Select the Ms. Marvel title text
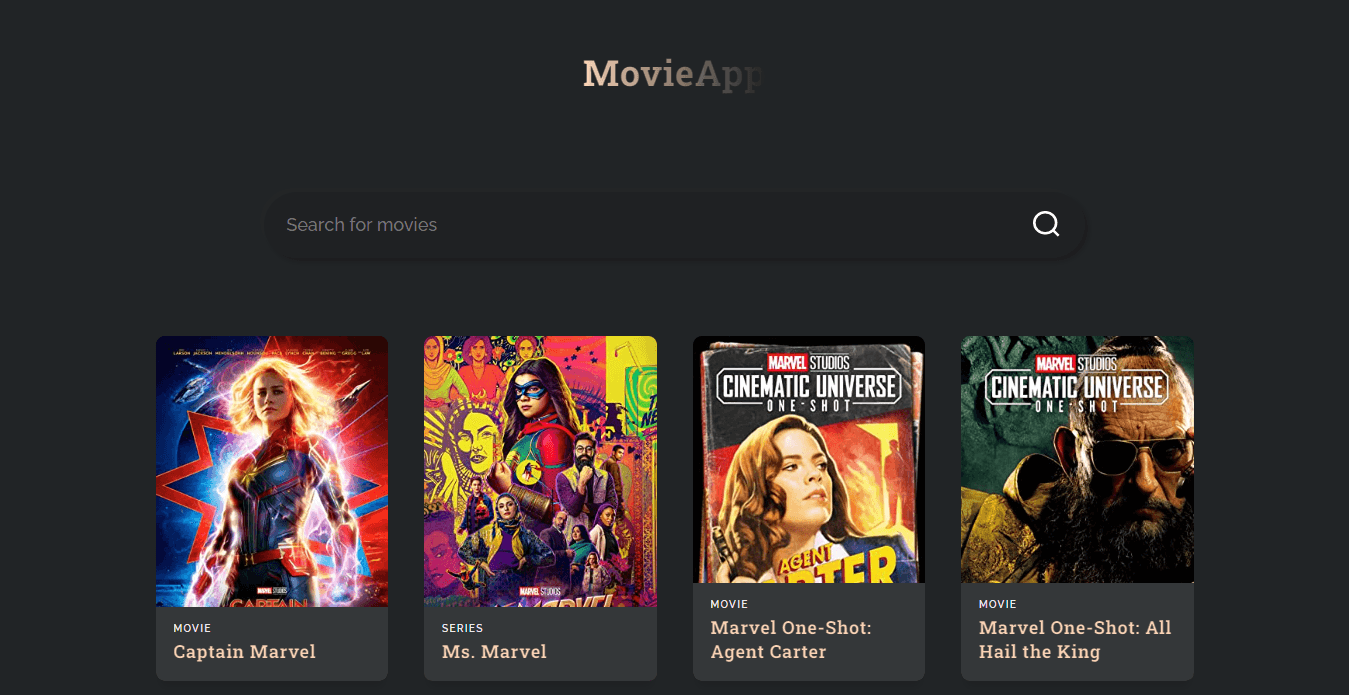Viewport: 1349px width, 695px height. 494,652
